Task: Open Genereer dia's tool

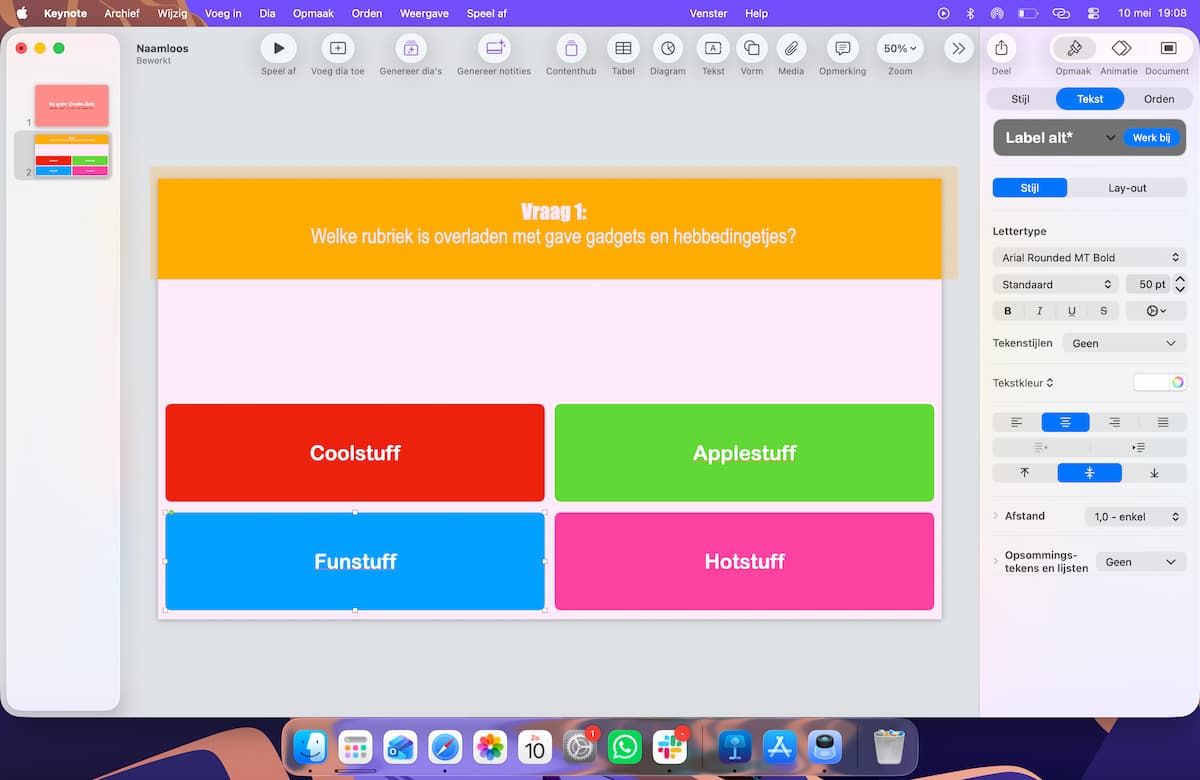Action: coord(410,48)
